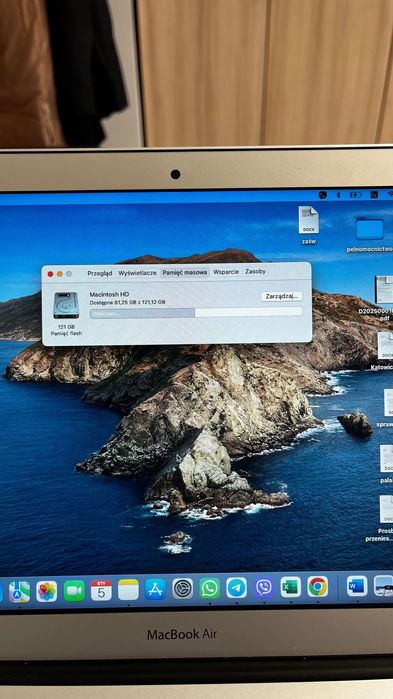Click the Bluetooth icon in the menu bar
393x699 pixels.
pos(338,195)
